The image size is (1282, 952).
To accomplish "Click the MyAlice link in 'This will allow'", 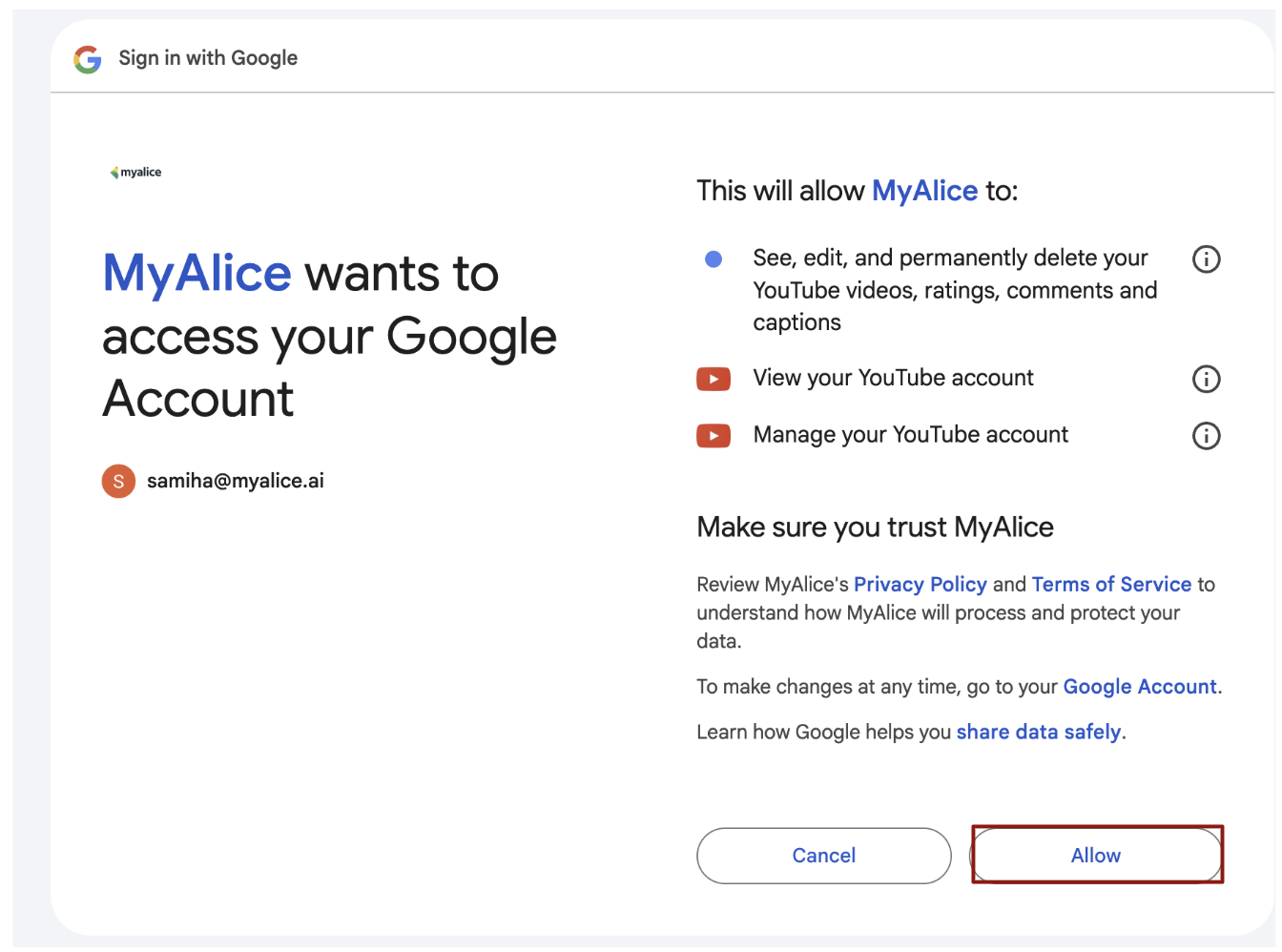I will [925, 191].
